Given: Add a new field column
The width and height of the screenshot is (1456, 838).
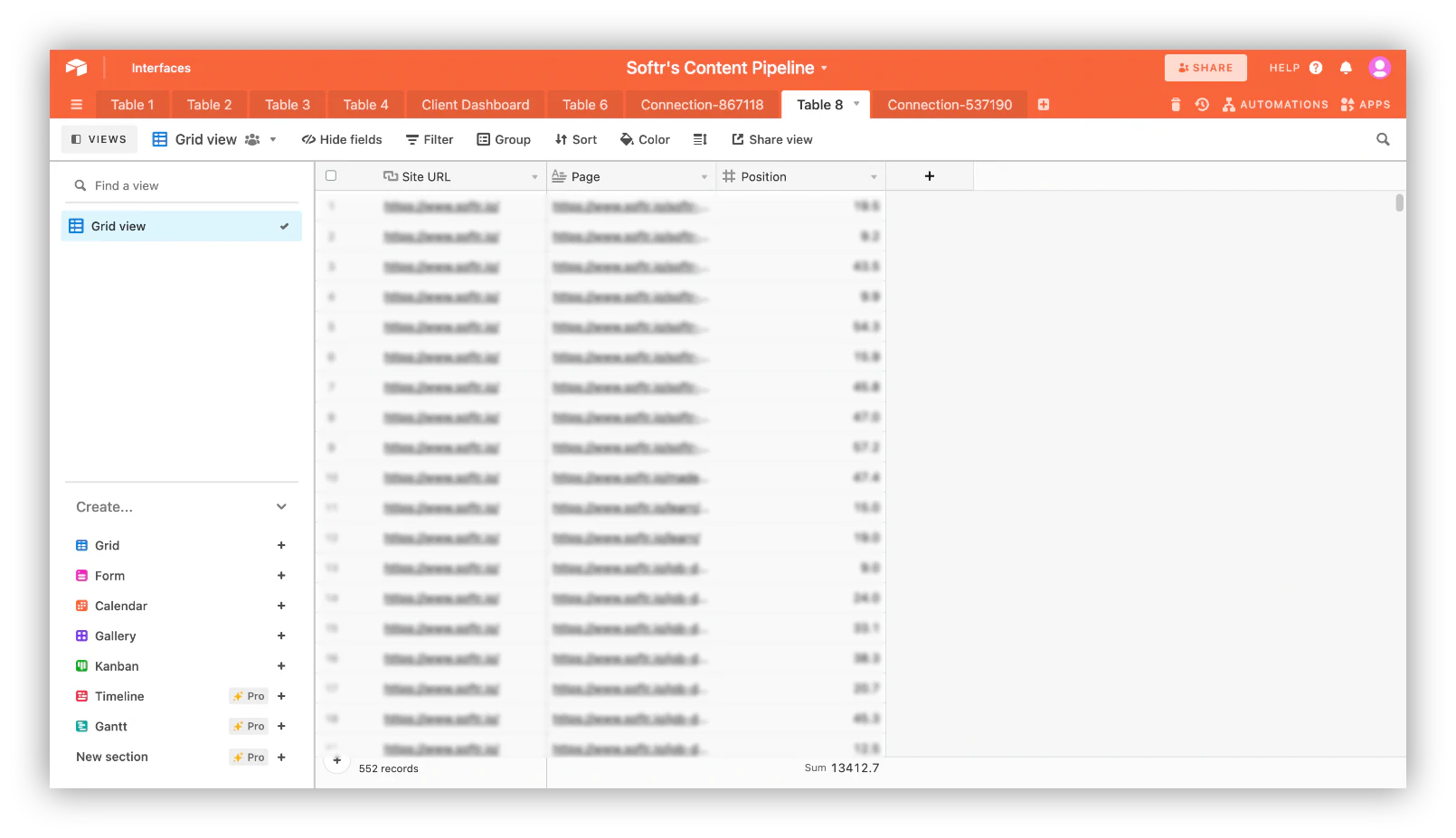Looking at the screenshot, I should (x=930, y=176).
